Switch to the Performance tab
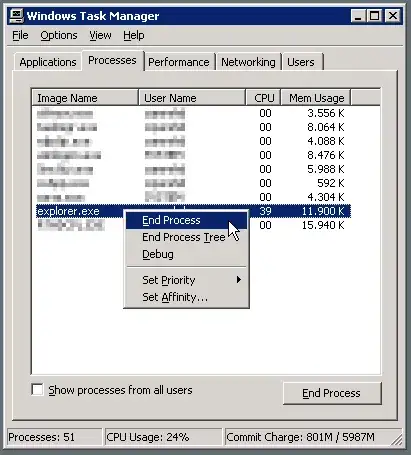Screen dimensions: 411x455 [179, 62]
